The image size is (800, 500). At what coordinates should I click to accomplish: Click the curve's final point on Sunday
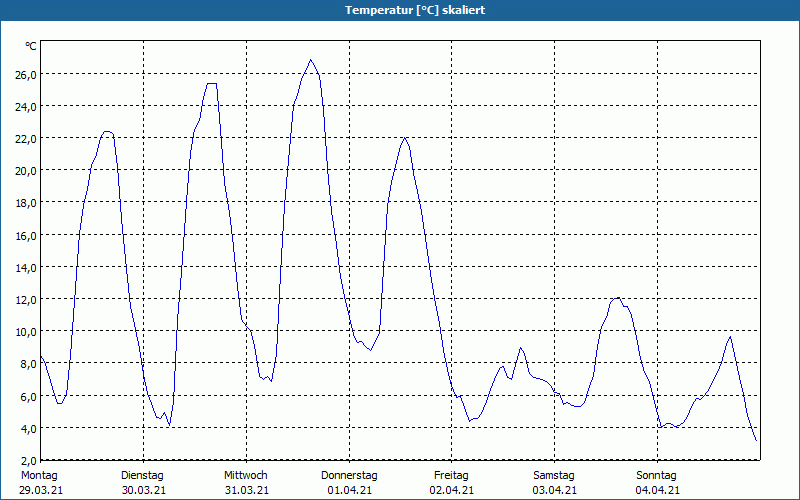click(756, 440)
